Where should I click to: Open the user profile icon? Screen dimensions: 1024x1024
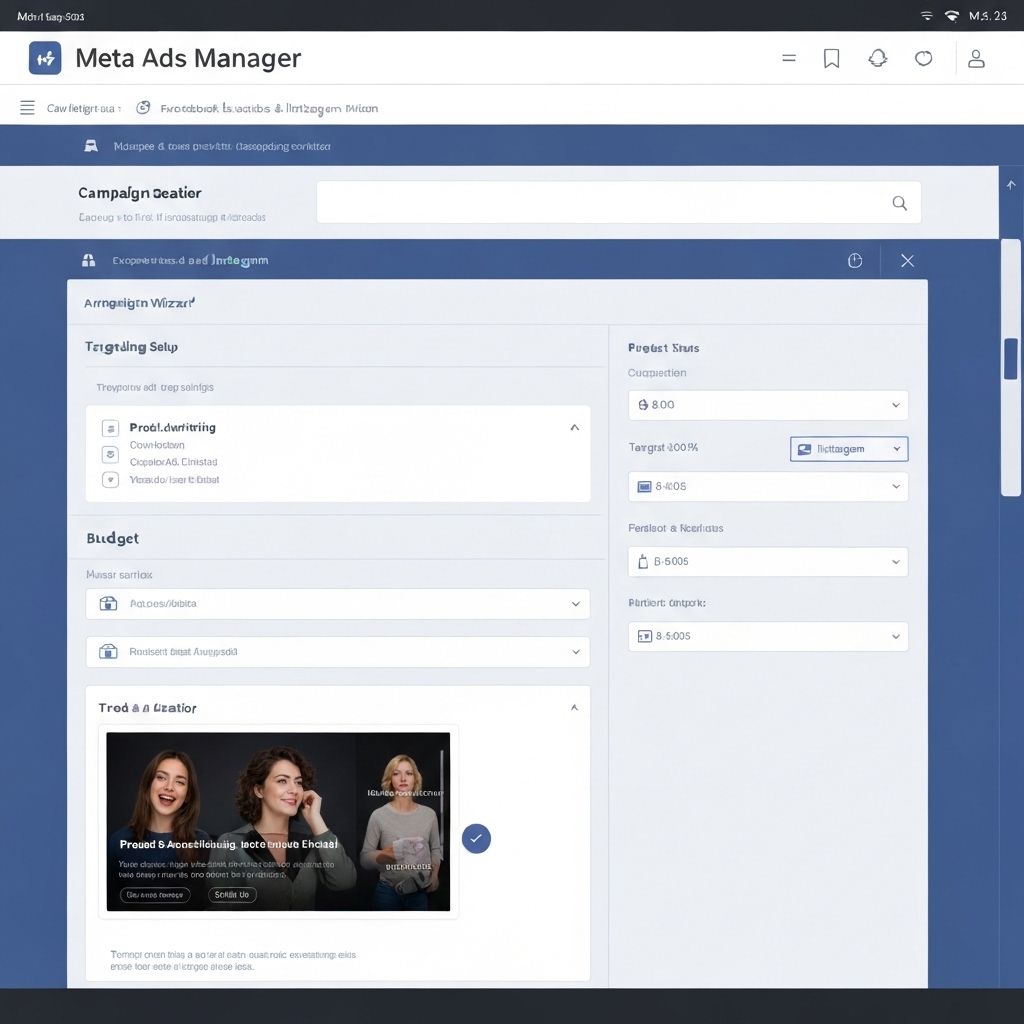pos(976,59)
